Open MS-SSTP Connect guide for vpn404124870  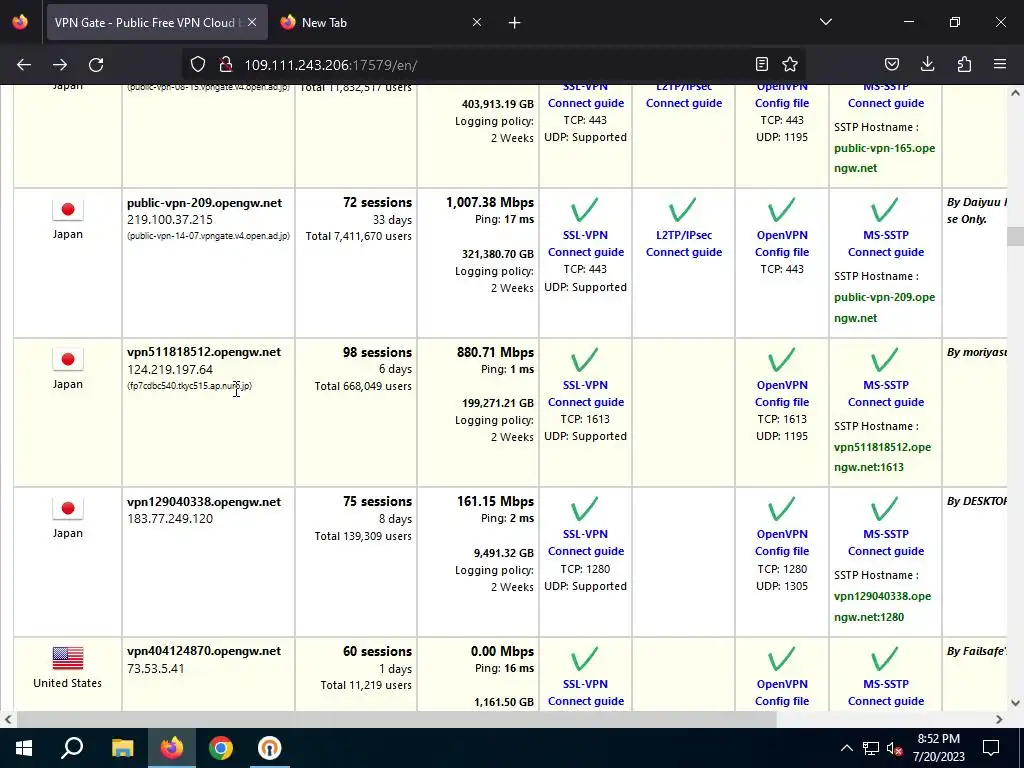pyautogui.click(x=886, y=693)
